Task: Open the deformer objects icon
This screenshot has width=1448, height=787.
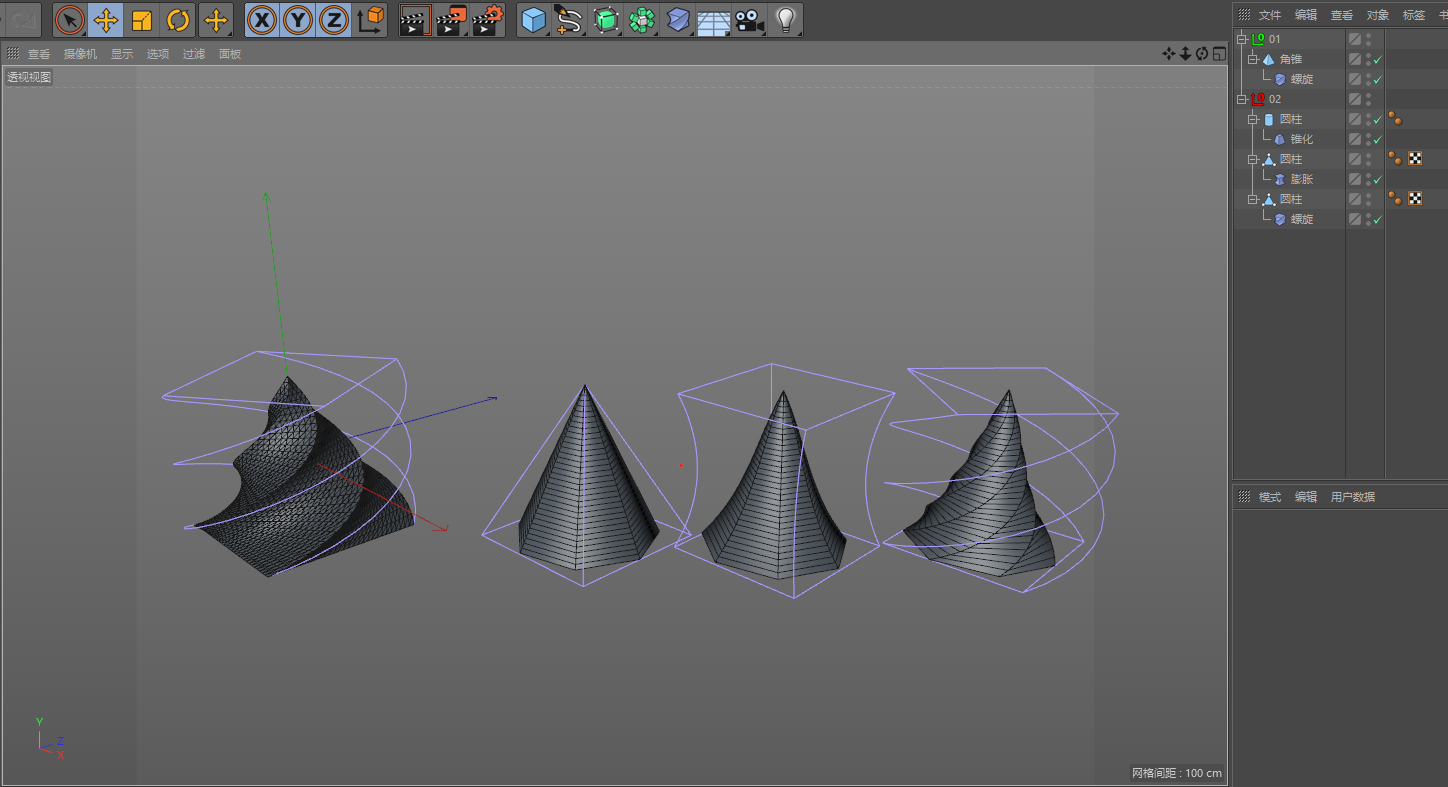Action: tap(678, 20)
